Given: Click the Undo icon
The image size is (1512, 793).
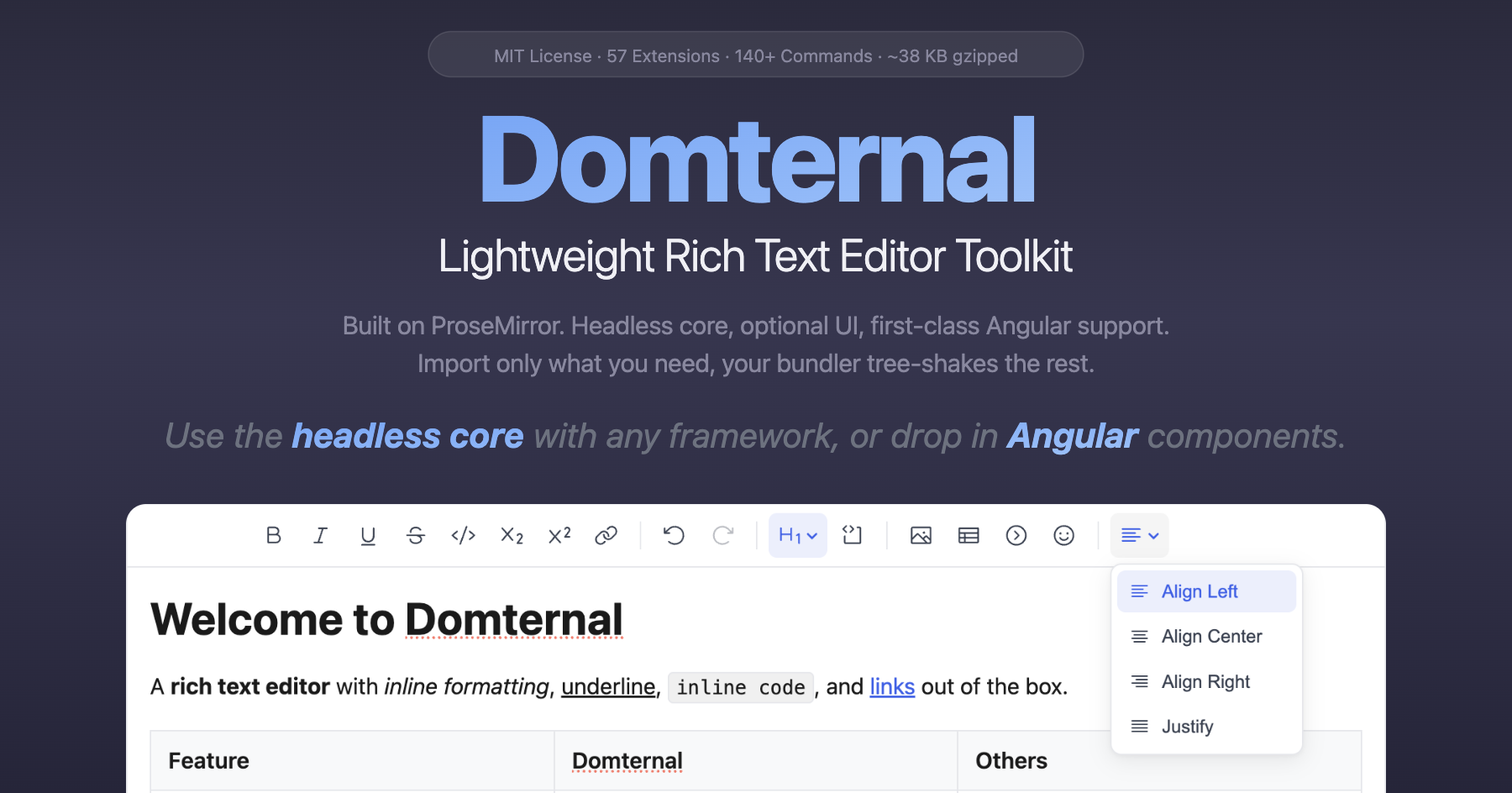Looking at the screenshot, I should 675,535.
